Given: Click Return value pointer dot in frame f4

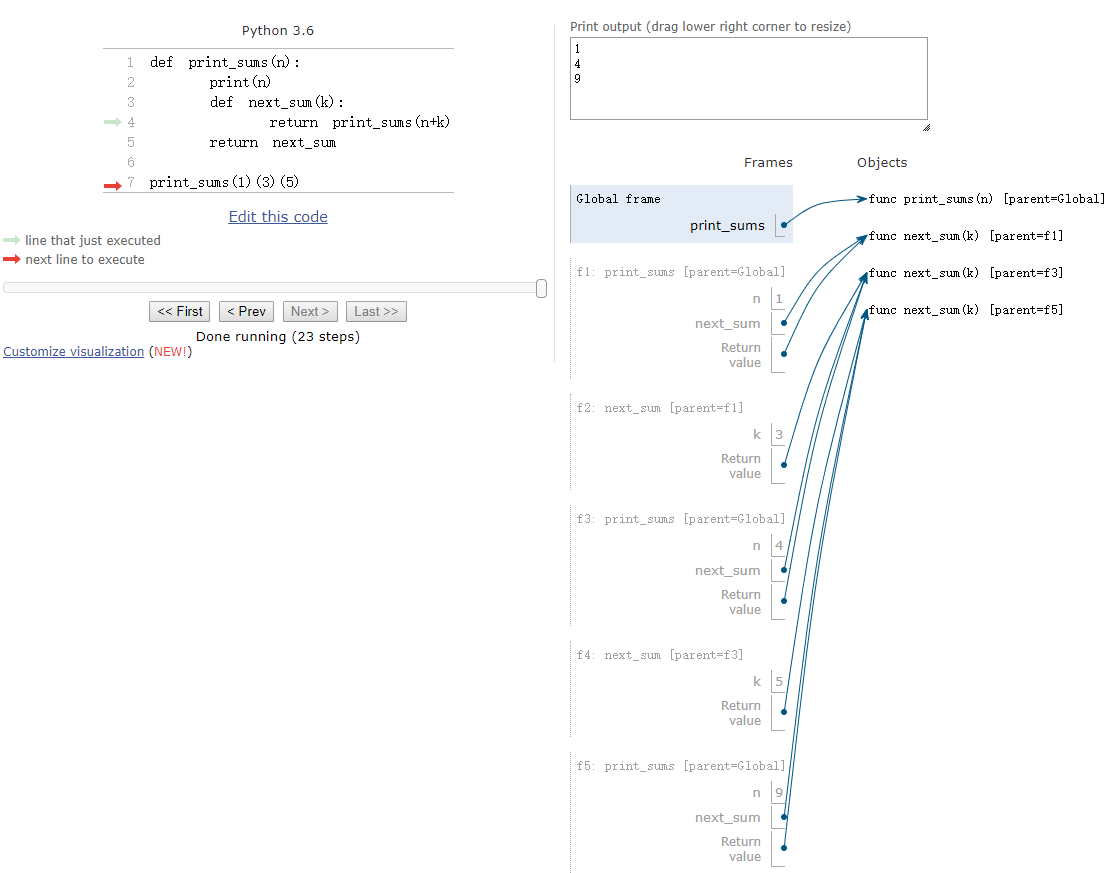Looking at the screenshot, I should click(x=784, y=712).
